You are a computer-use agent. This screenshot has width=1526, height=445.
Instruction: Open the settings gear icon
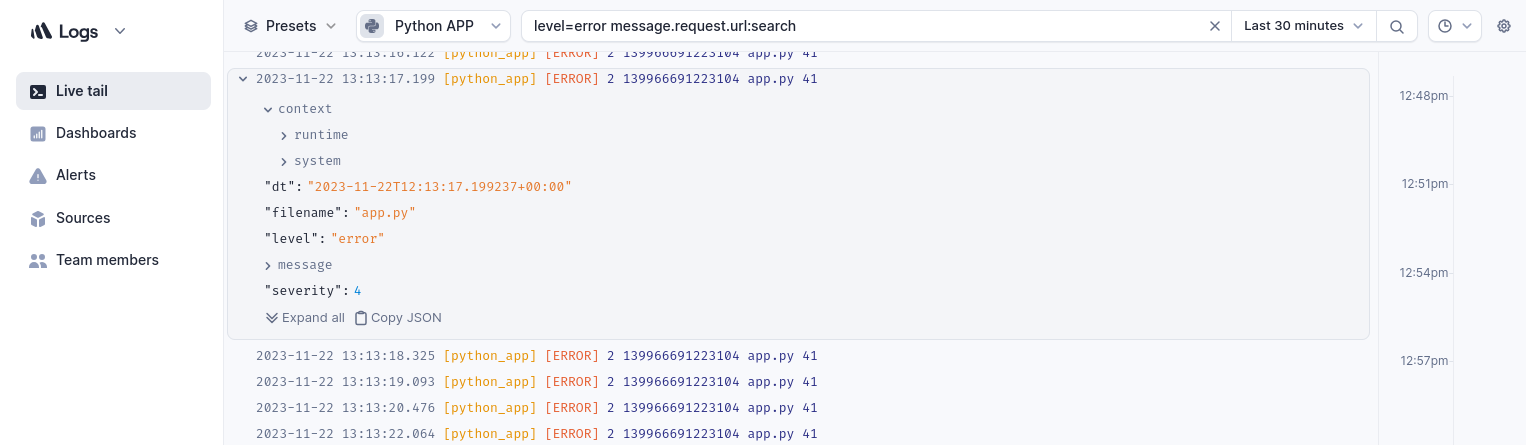tap(1503, 26)
